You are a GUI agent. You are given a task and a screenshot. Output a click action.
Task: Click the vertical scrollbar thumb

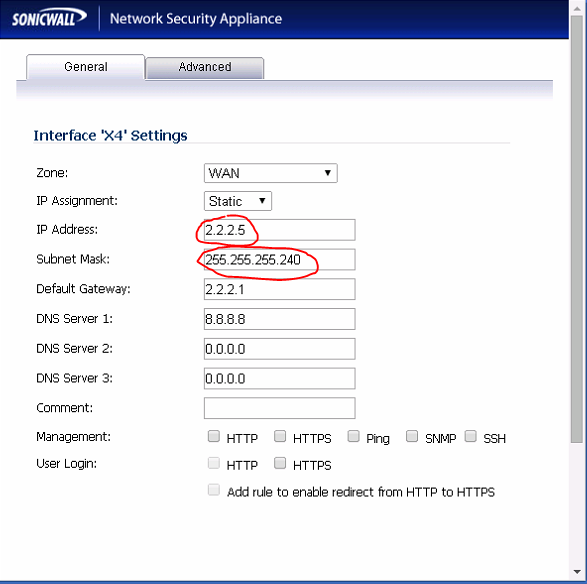click(578, 229)
